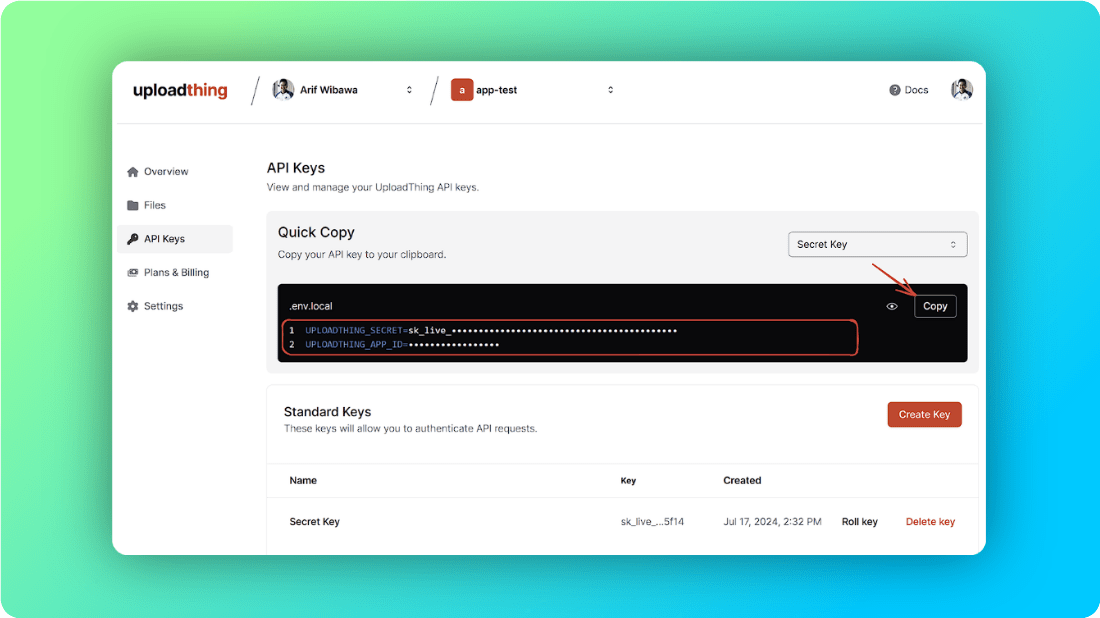Click the uploadthing logo

[x=180, y=90]
